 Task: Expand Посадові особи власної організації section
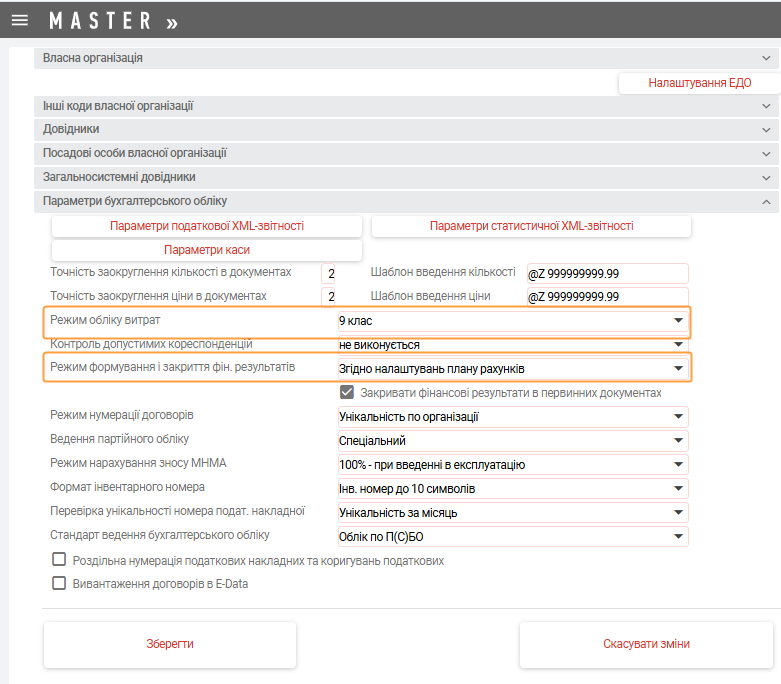[x=406, y=153]
